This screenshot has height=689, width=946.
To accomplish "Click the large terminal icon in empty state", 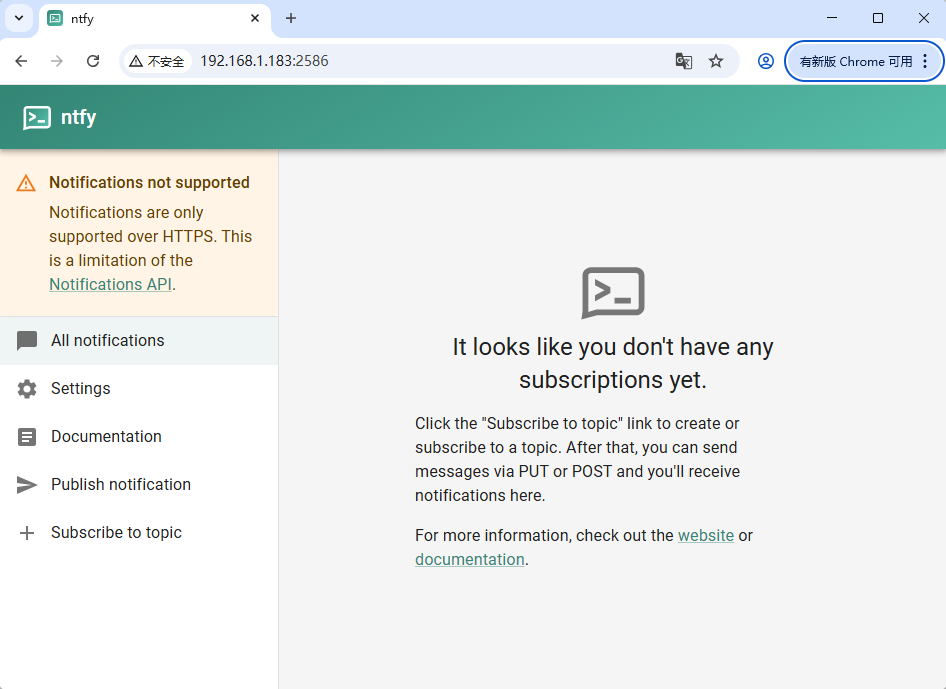I will (613, 293).
